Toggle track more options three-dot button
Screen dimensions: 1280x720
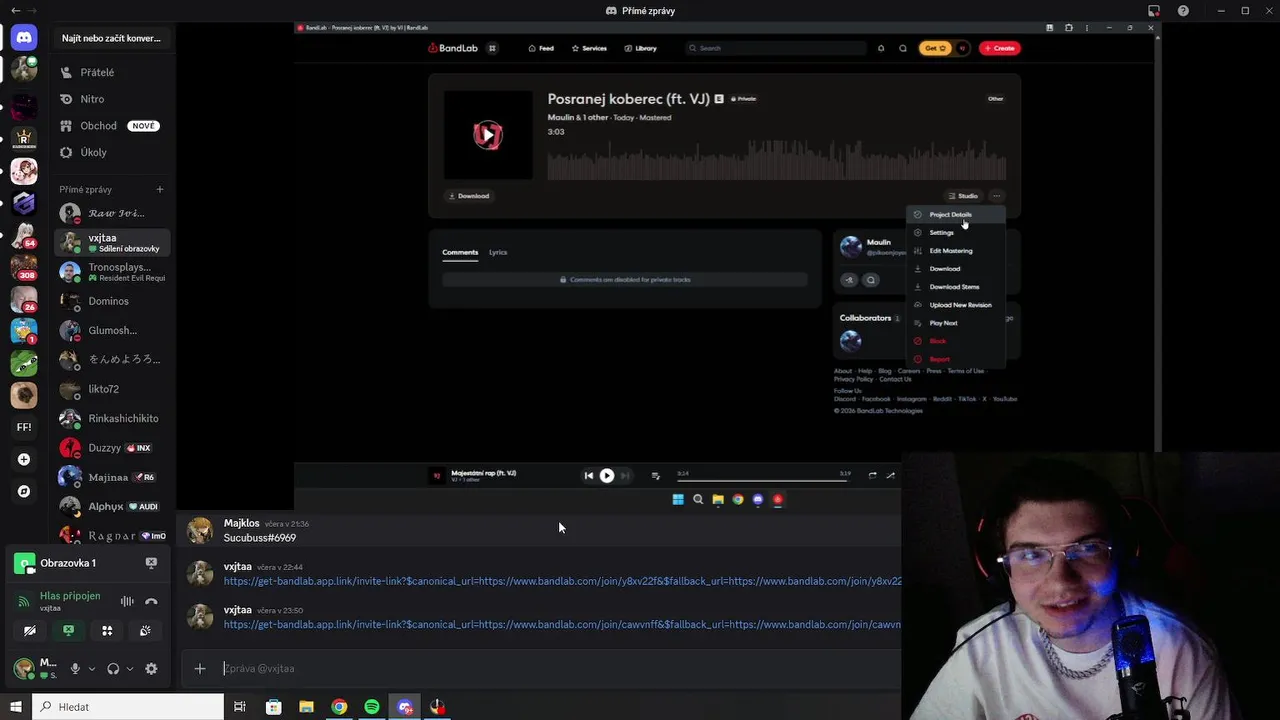coord(997,196)
